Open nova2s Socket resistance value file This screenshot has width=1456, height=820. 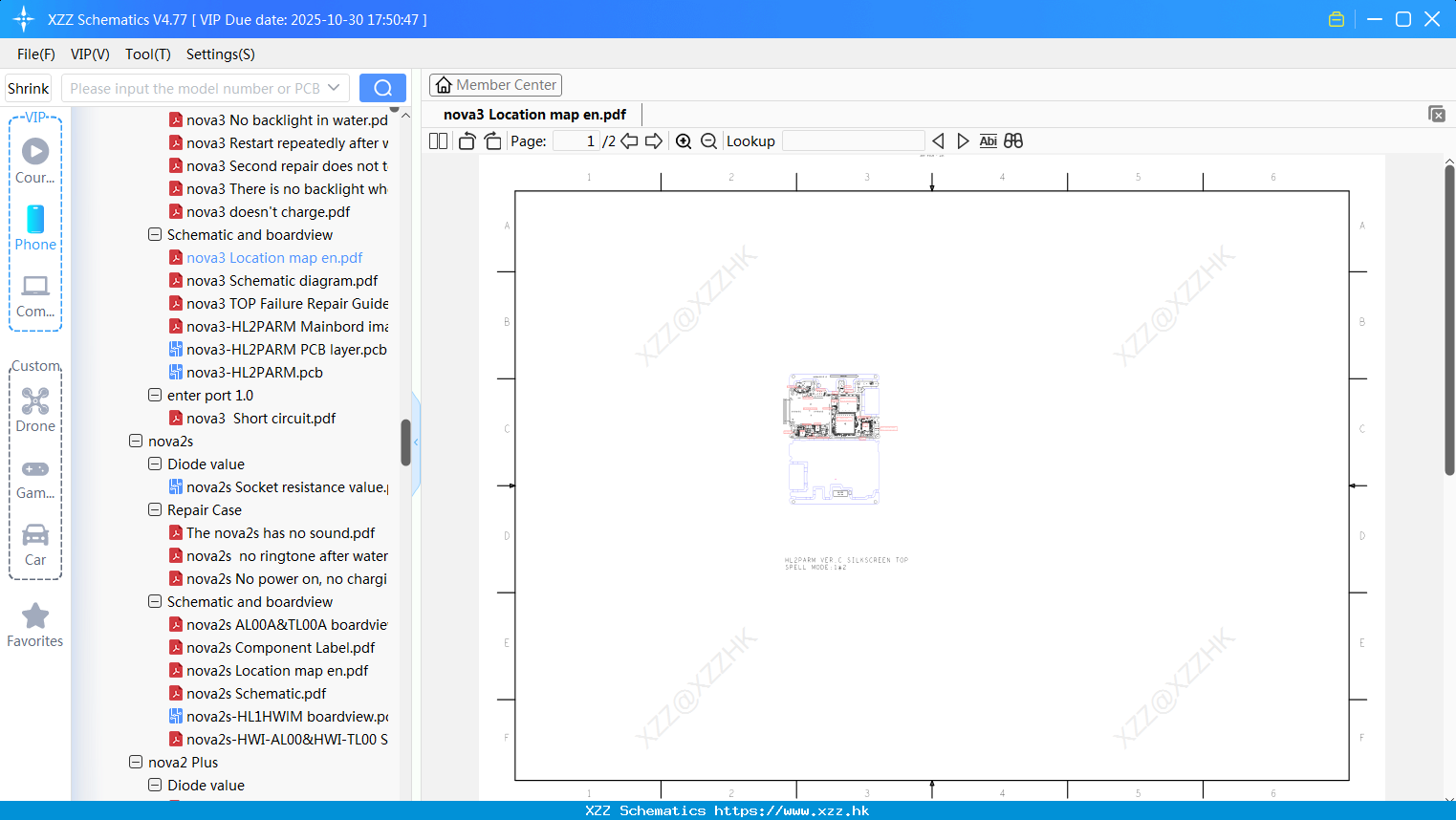(287, 486)
